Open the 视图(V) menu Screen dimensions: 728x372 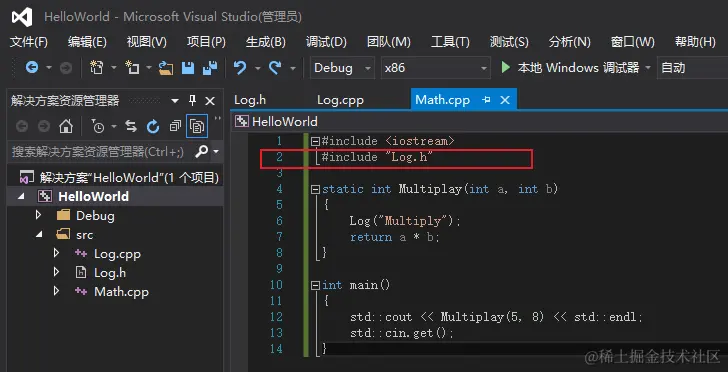point(146,42)
